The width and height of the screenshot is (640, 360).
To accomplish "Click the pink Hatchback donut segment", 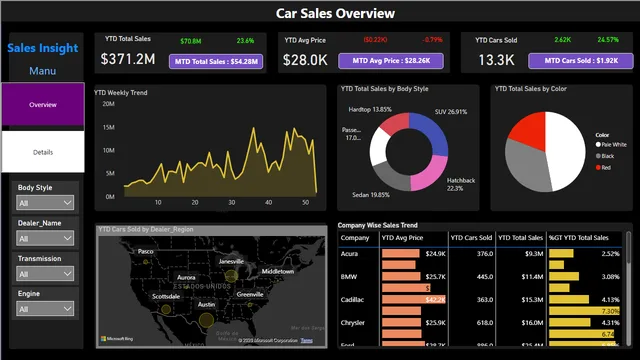I will tap(428, 174).
